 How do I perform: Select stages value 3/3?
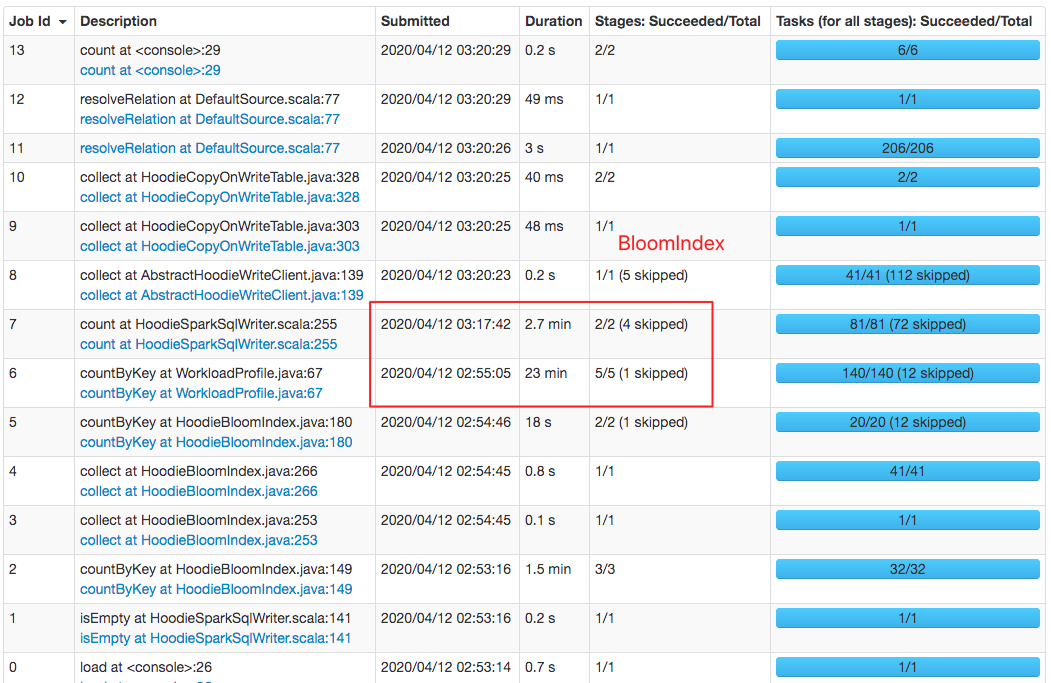click(605, 569)
